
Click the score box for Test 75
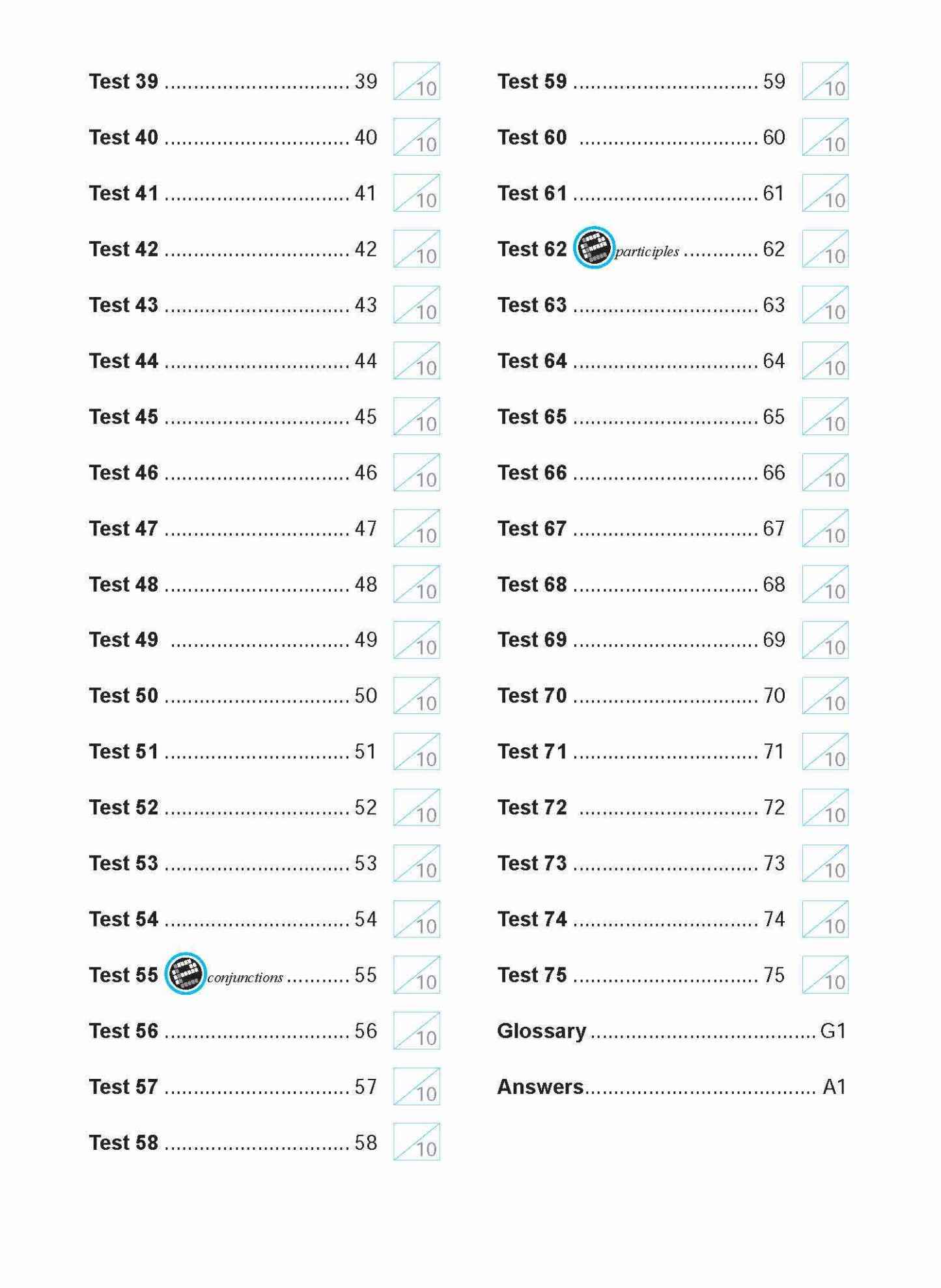click(825, 974)
